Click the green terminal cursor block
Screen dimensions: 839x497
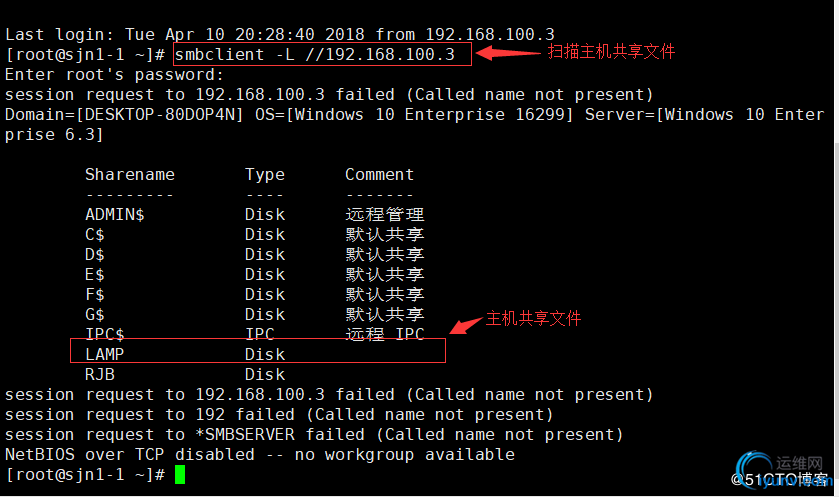point(180,475)
